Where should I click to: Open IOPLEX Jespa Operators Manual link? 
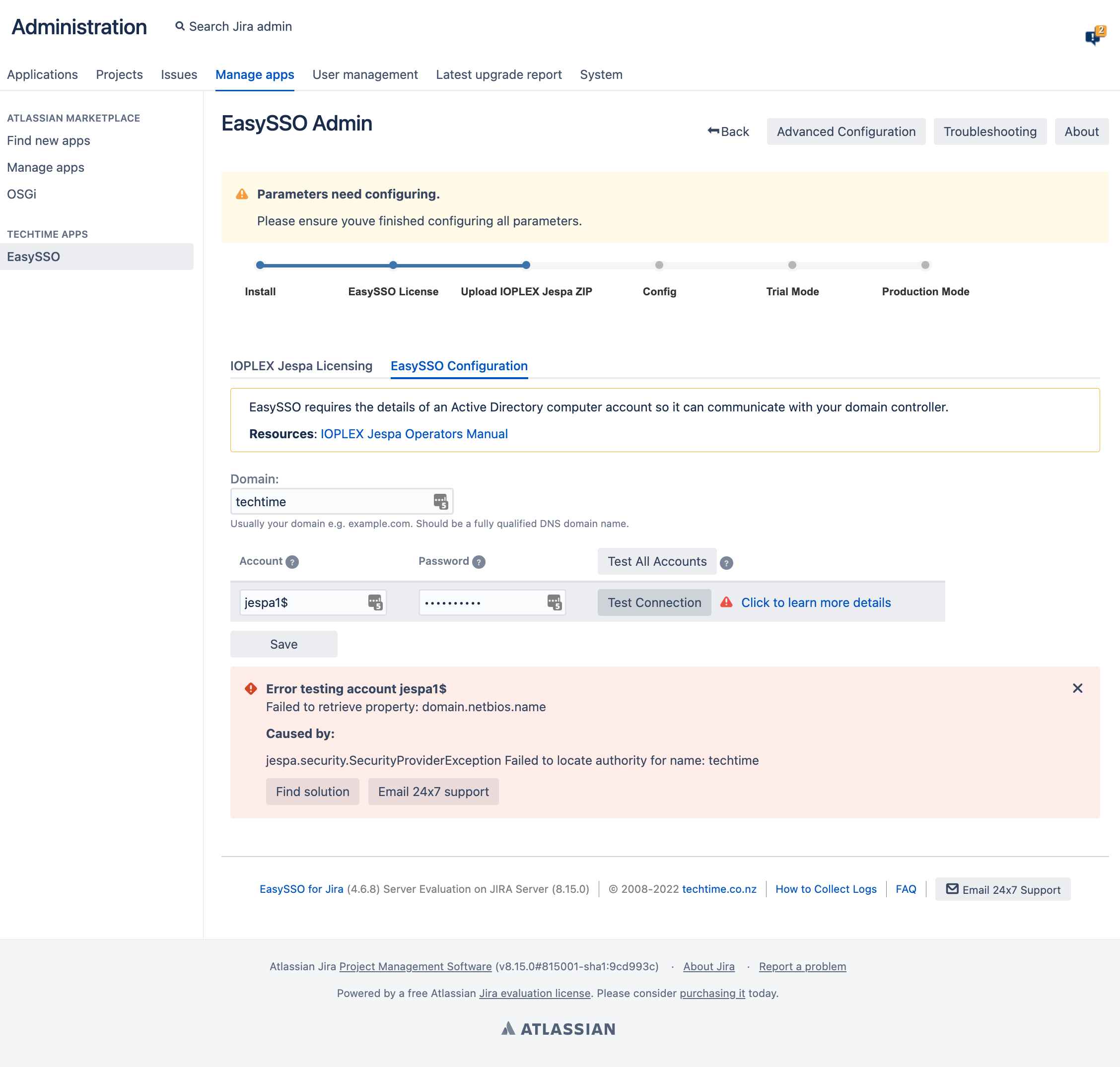coord(414,434)
